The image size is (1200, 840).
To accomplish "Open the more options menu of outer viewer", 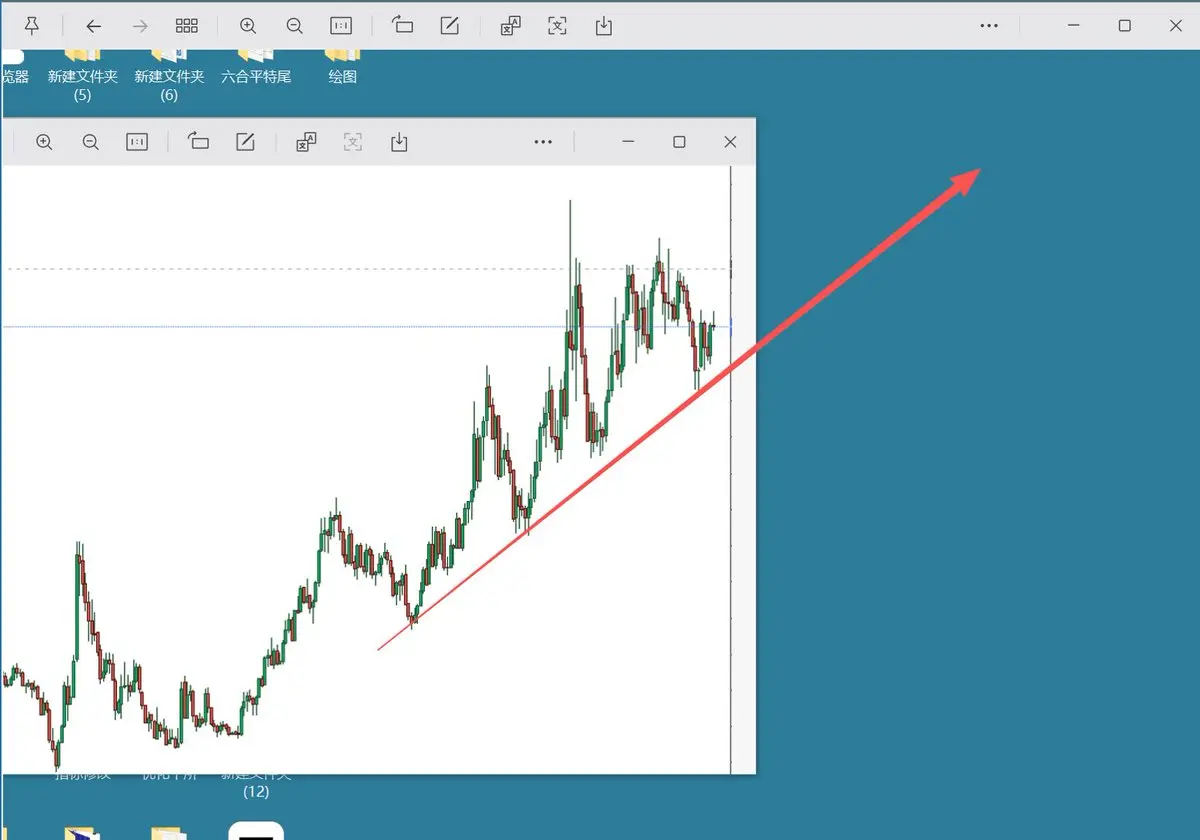I will (x=989, y=26).
